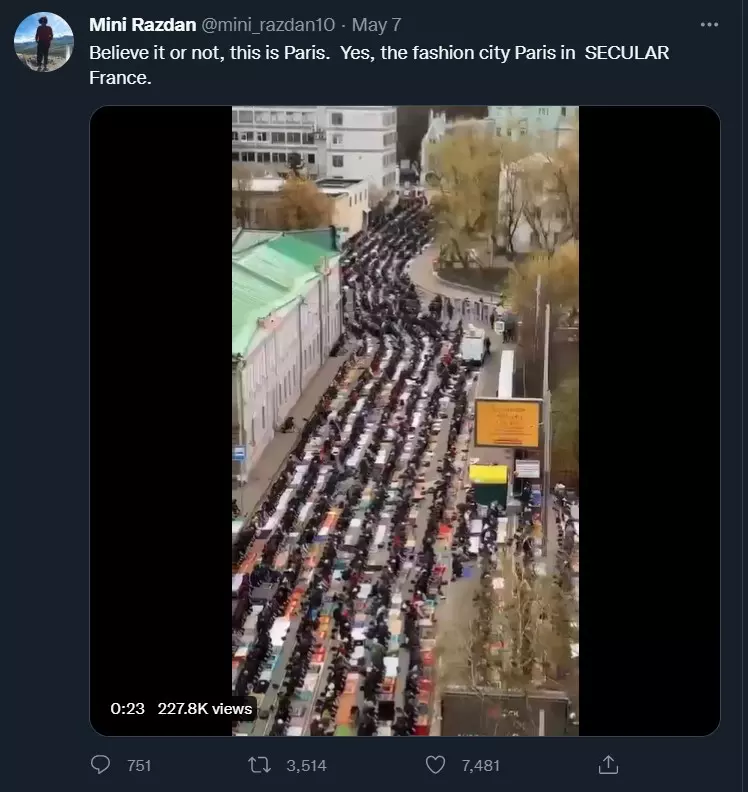The width and height of the screenshot is (748, 792).
Task: Click the 7,481 likes count
Action: 480,766
